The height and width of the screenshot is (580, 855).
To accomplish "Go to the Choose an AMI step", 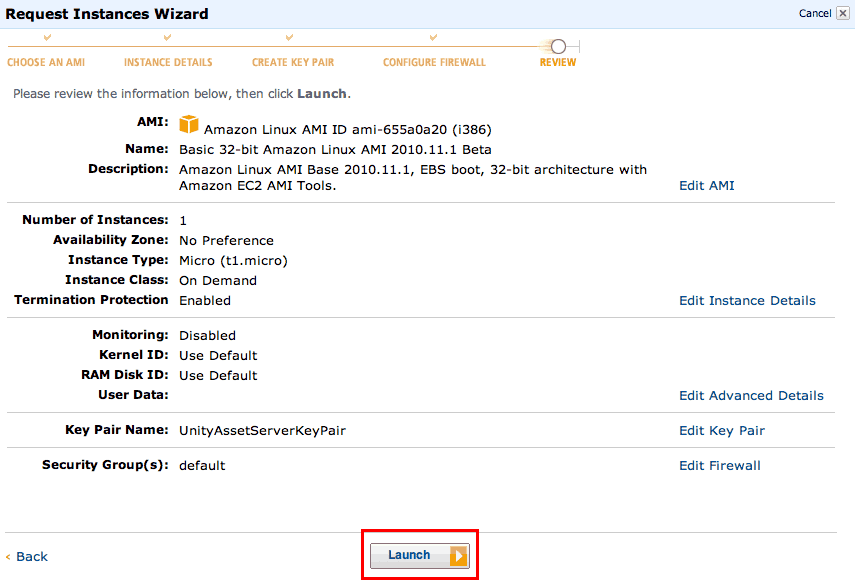I will pos(47,62).
